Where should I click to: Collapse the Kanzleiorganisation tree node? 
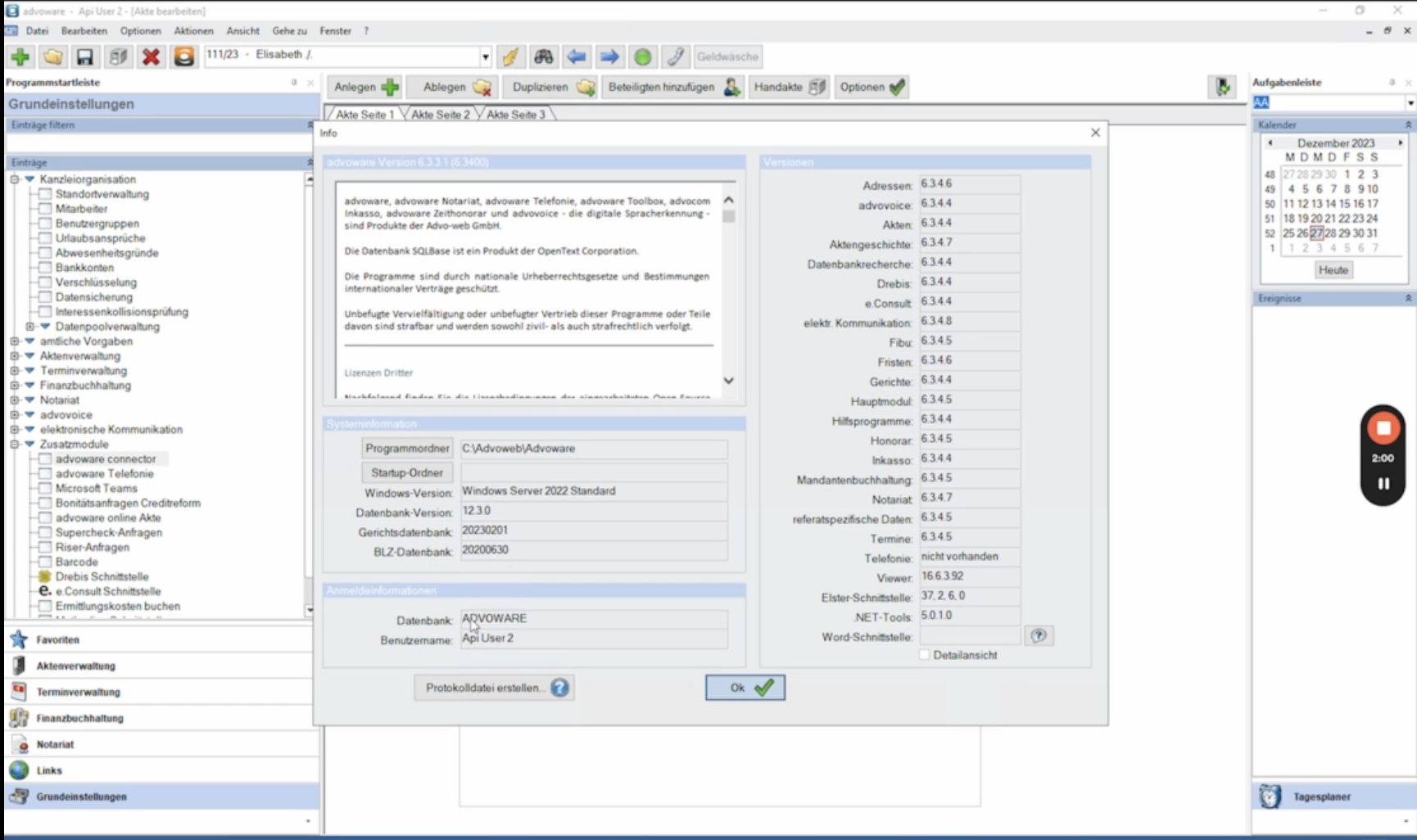point(15,179)
